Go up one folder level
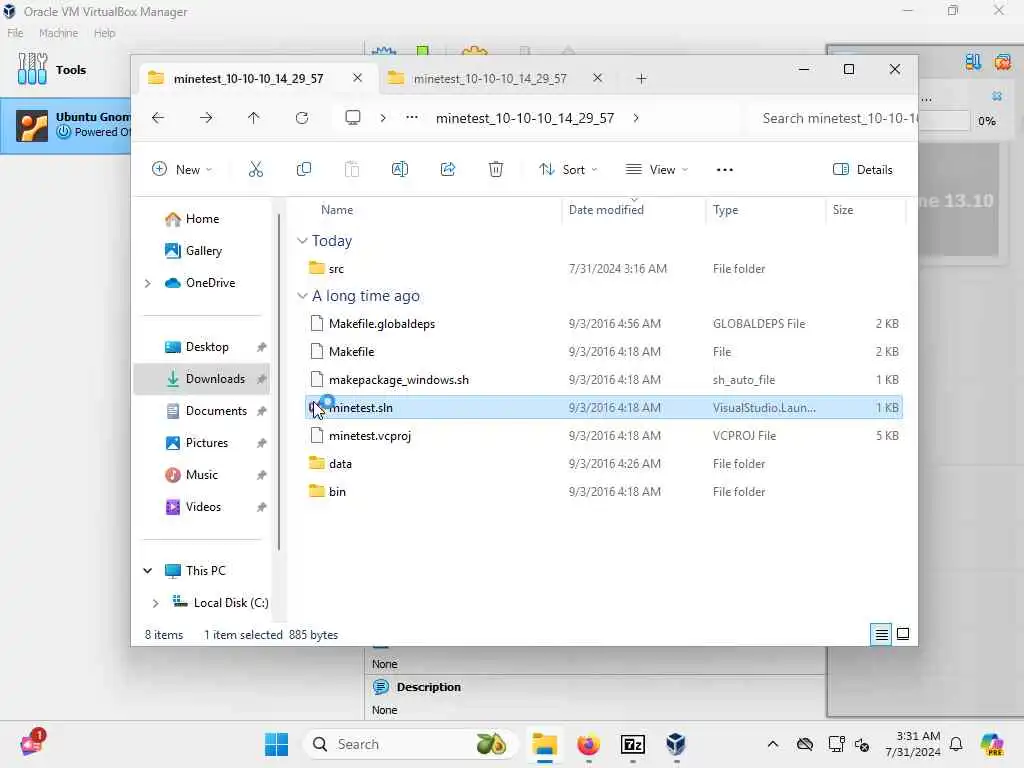This screenshot has width=1024, height=768. click(253, 118)
